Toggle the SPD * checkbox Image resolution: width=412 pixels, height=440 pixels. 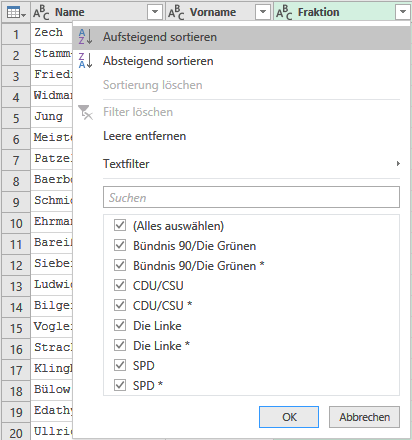(120, 385)
